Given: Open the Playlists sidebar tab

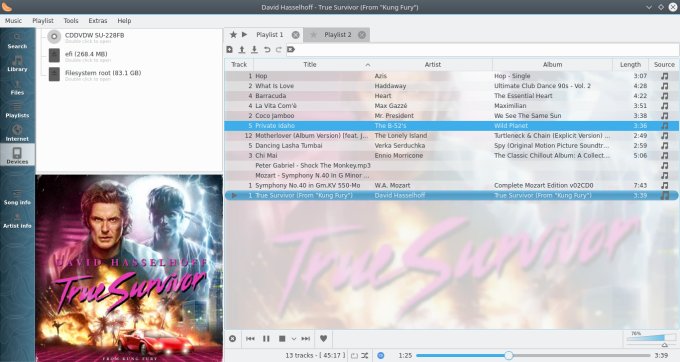Looking at the screenshot, I should [x=17, y=110].
